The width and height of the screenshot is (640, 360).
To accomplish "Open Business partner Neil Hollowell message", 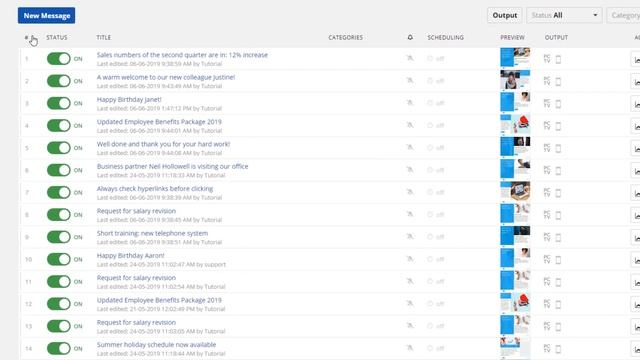I will coord(172,166).
